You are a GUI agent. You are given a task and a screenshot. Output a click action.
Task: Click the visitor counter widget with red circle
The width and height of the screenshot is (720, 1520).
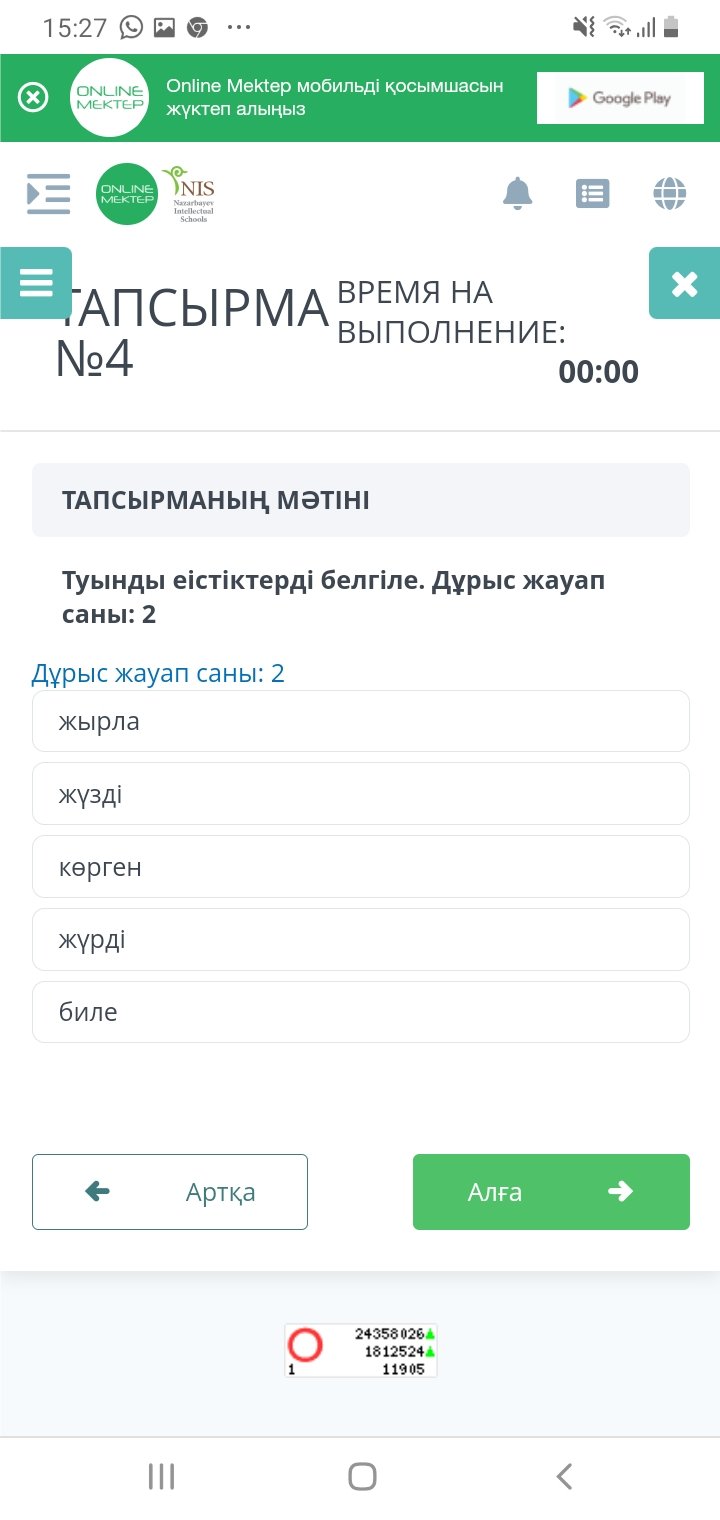point(361,1350)
